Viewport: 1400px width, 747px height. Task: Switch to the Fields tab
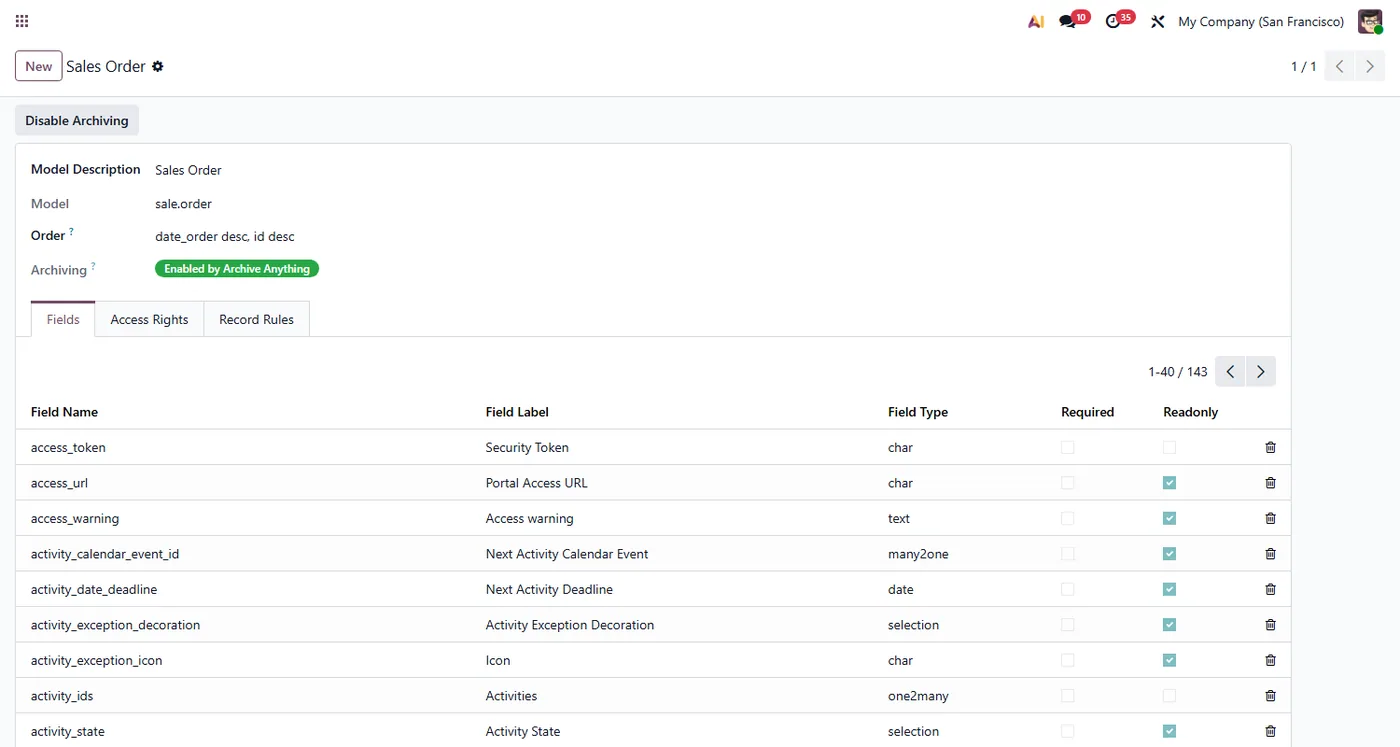point(63,320)
